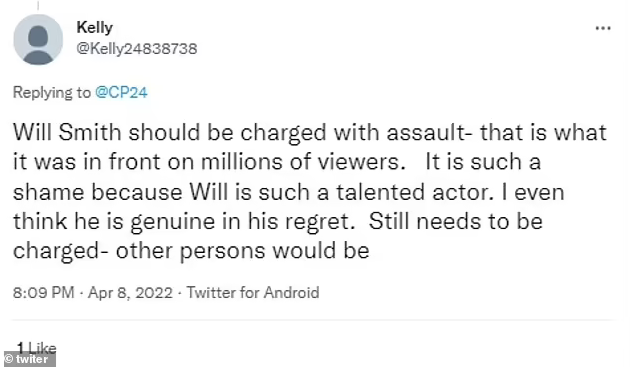Screen dimensions: 630x367
Task: Click the 8:09 PM timestamp
Action: point(43,292)
